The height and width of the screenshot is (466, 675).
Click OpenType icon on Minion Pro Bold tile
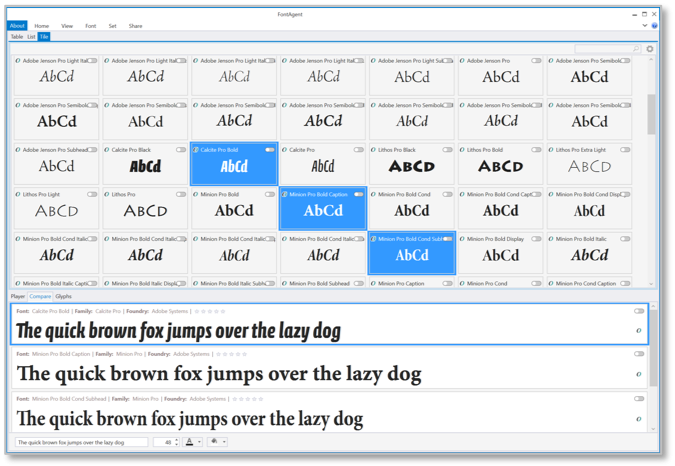(x=195, y=194)
